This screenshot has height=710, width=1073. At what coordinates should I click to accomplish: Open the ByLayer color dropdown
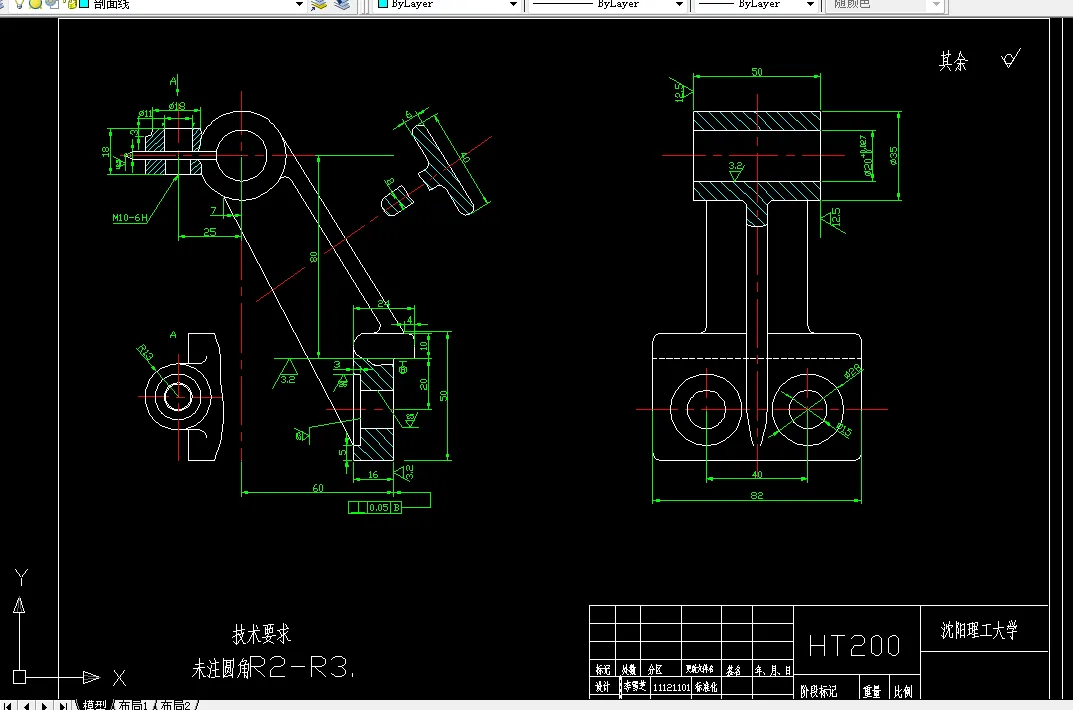[x=513, y=4]
